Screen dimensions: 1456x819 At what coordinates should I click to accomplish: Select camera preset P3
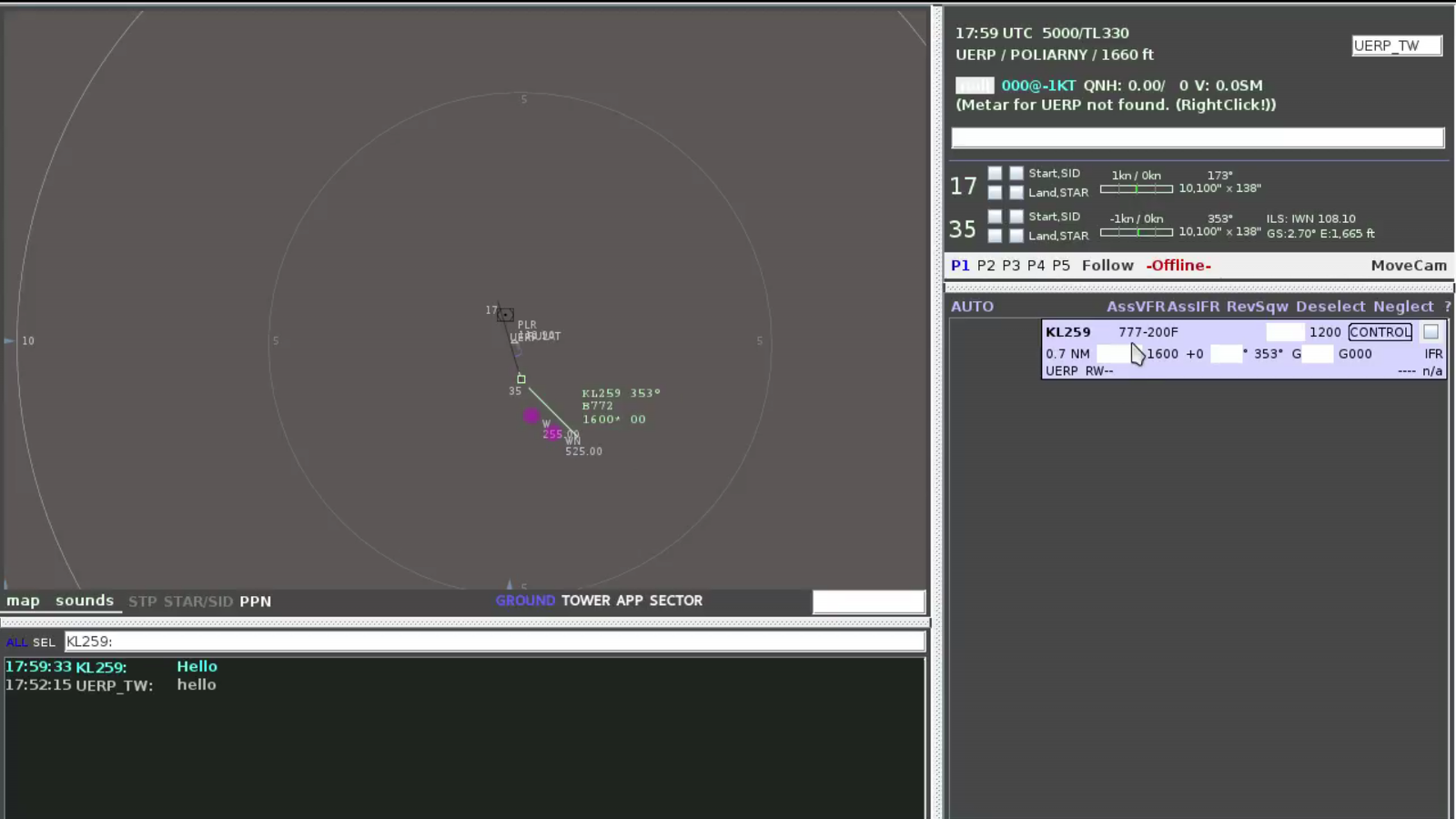pos(1011,266)
